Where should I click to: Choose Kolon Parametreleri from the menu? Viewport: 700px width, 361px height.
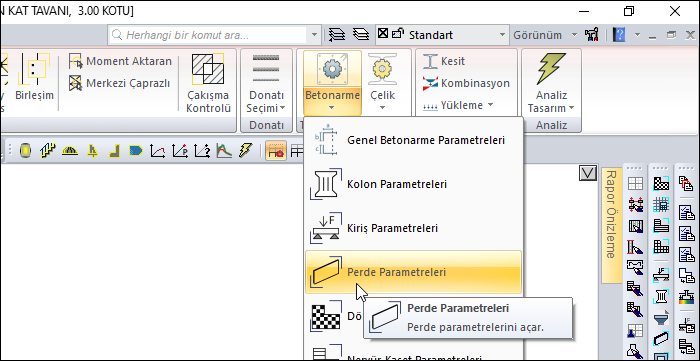point(413,184)
